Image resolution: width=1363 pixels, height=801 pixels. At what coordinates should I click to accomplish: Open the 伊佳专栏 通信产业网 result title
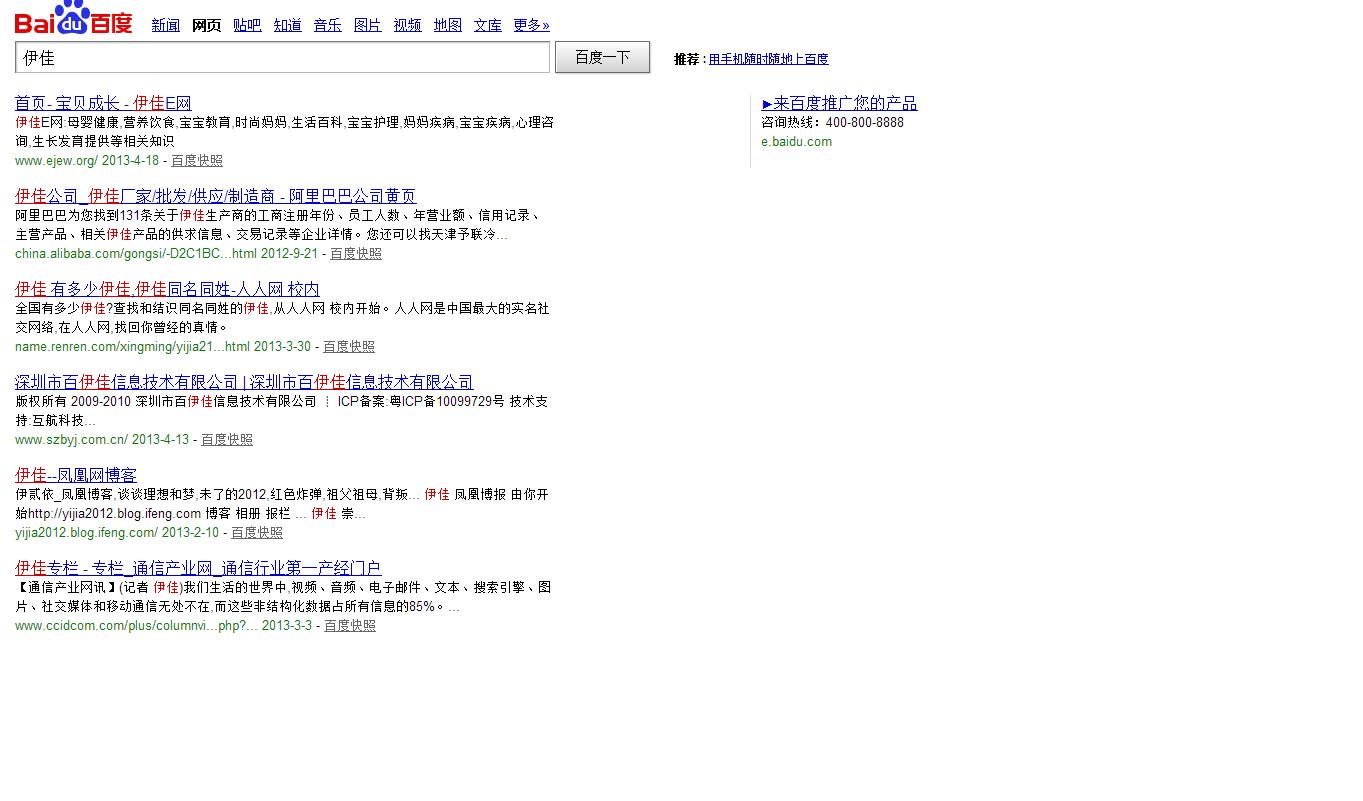point(198,568)
